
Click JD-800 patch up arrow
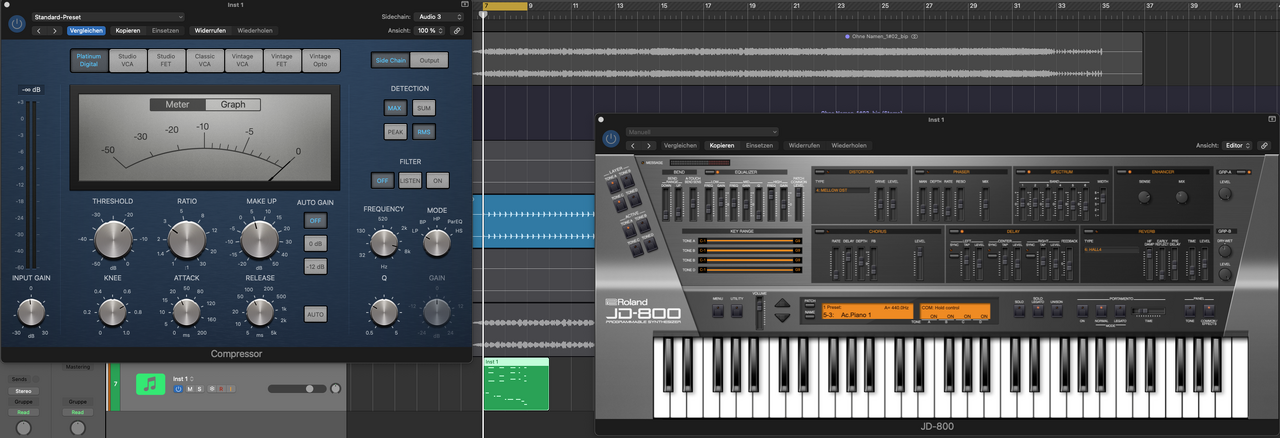click(x=782, y=304)
